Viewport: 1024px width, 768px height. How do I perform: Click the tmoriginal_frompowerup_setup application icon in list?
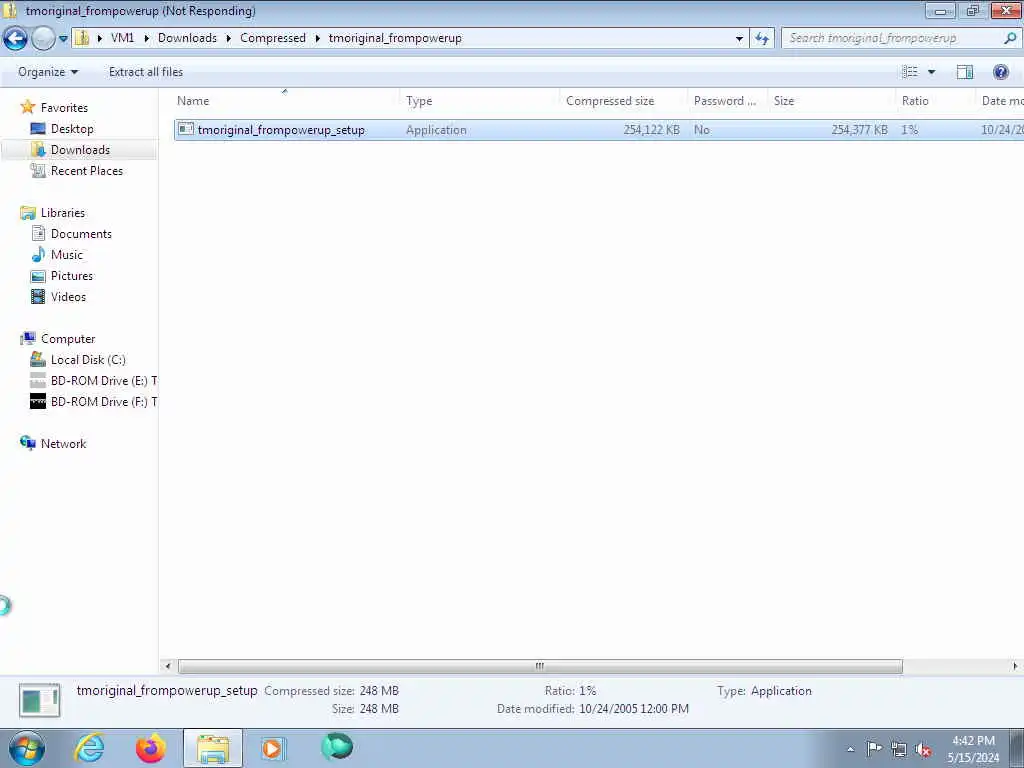tap(186, 129)
